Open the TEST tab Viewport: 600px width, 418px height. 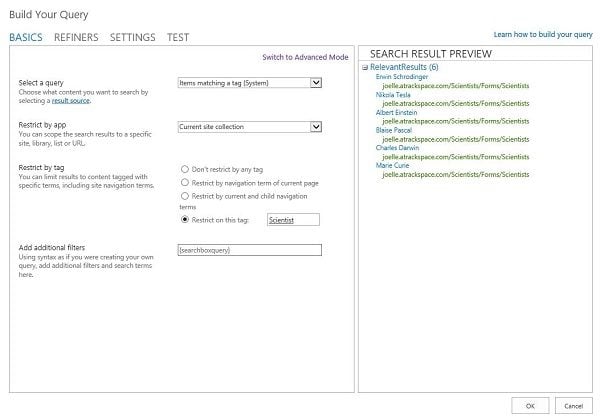177,38
